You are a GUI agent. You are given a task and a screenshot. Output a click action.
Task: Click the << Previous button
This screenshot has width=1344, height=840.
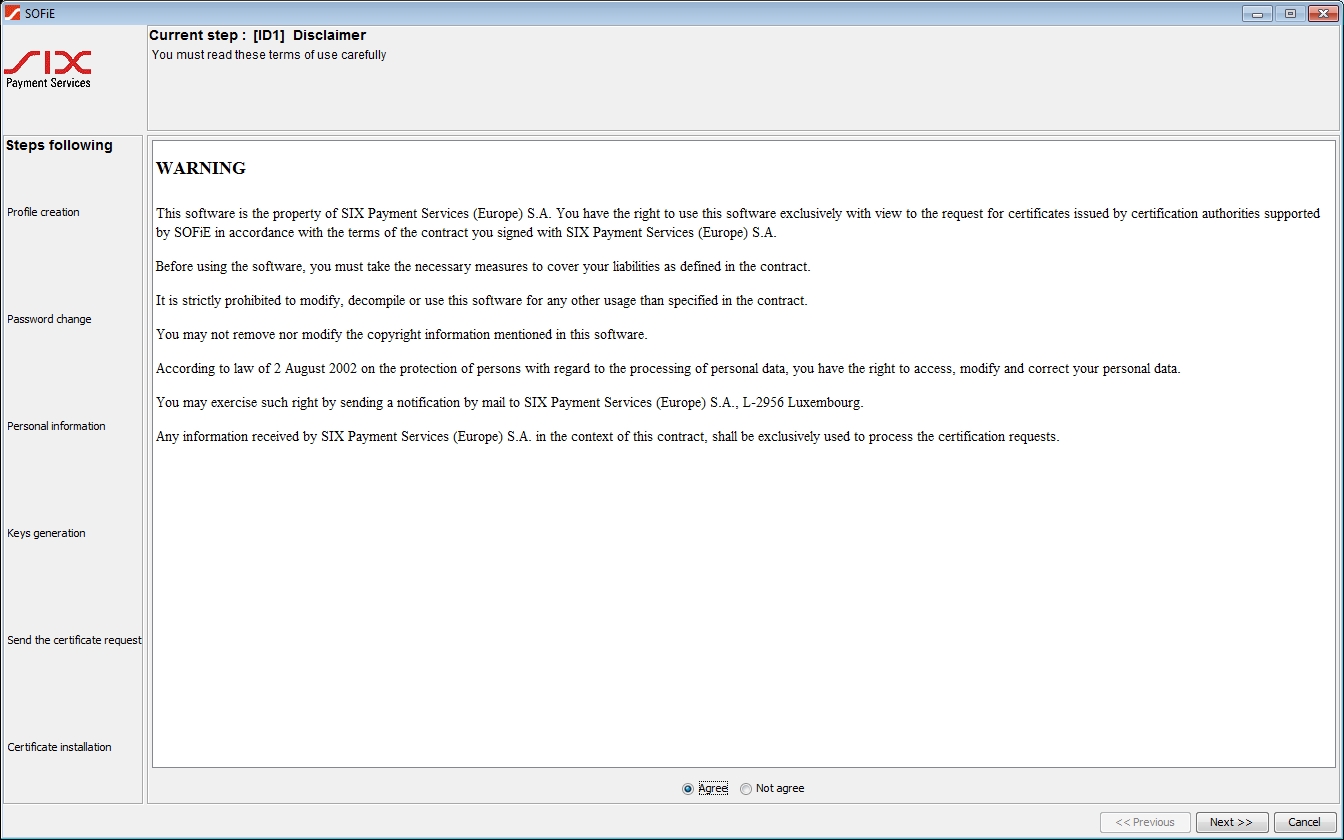pyautogui.click(x=1145, y=822)
